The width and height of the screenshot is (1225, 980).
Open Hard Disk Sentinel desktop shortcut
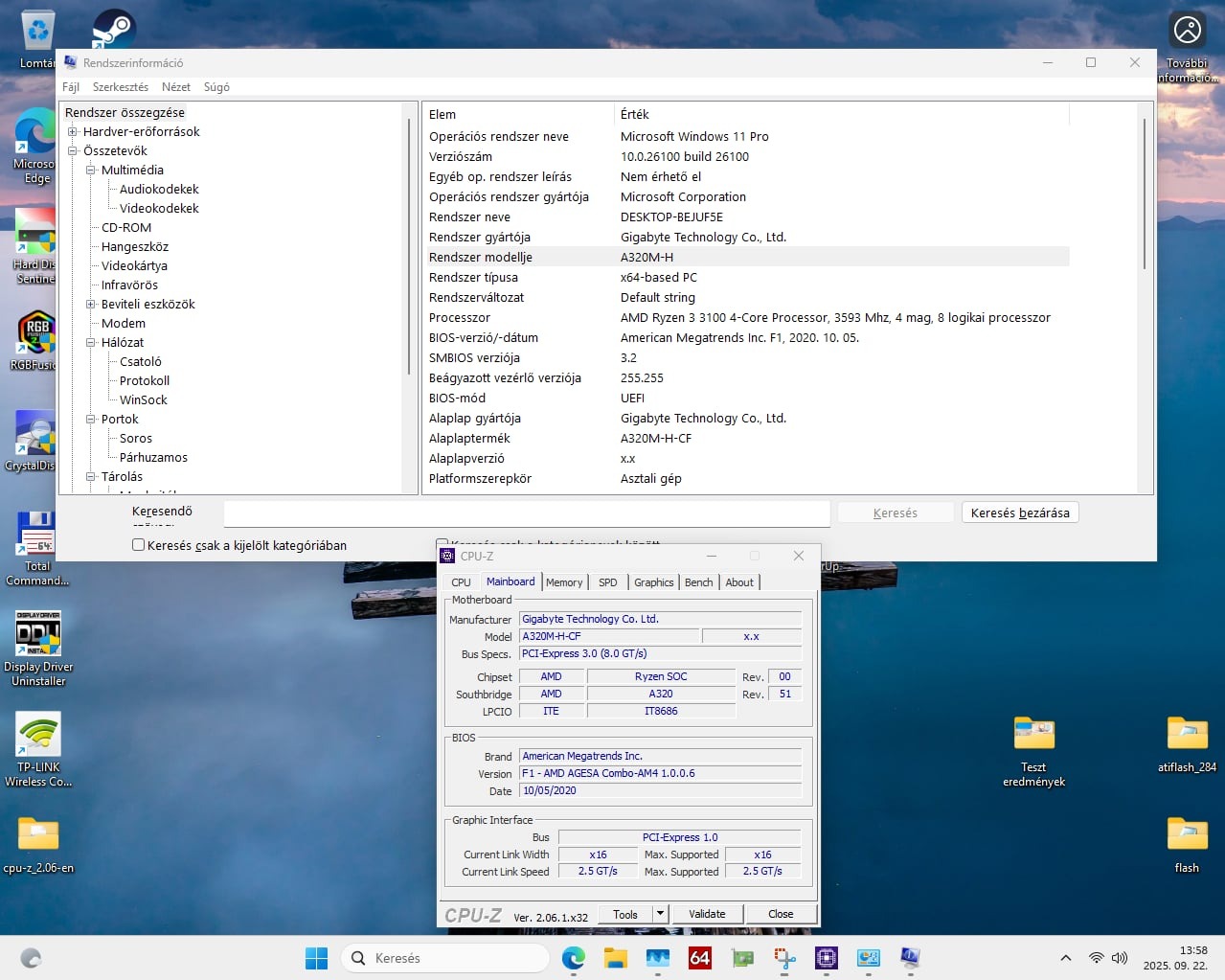(x=35, y=246)
